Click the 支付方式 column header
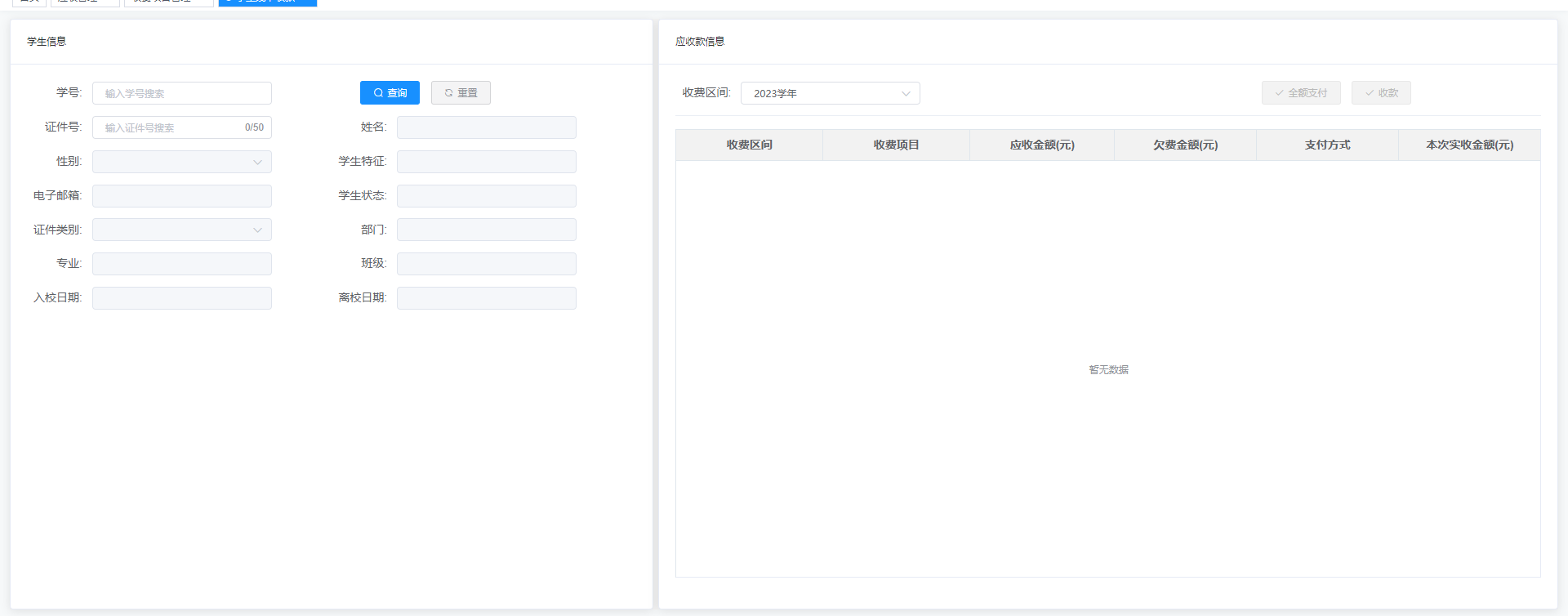This screenshot has width=1568, height=616. 1328,145
